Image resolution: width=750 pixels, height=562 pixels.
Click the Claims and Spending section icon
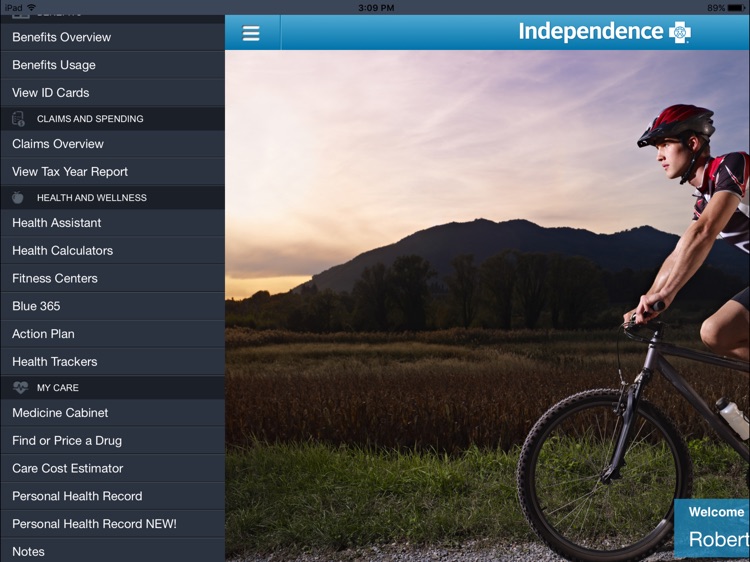click(18, 119)
